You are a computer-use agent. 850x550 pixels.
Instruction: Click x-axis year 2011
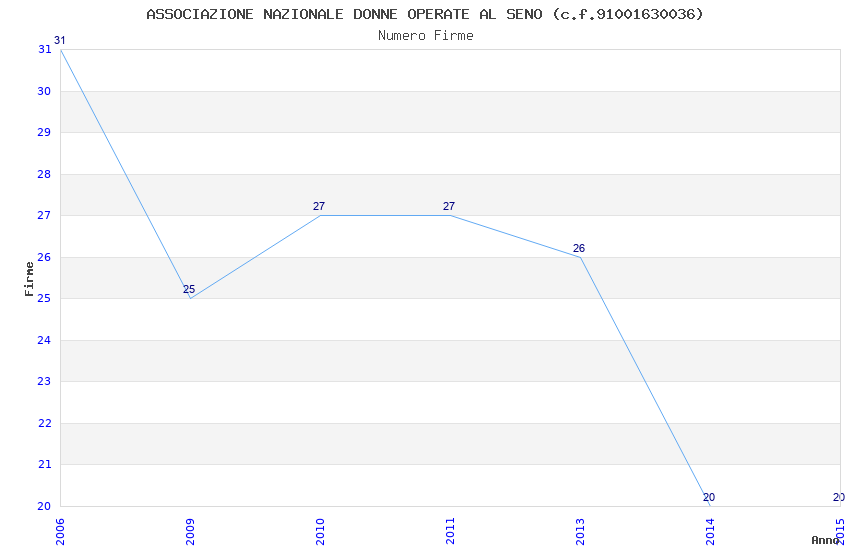[450, 532]
